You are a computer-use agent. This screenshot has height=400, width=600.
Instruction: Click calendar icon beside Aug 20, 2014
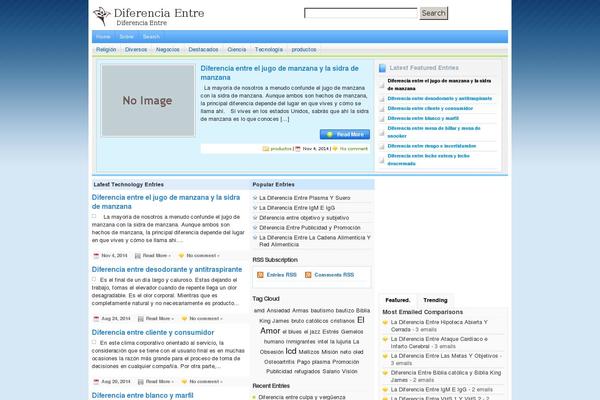coord(96,382)
